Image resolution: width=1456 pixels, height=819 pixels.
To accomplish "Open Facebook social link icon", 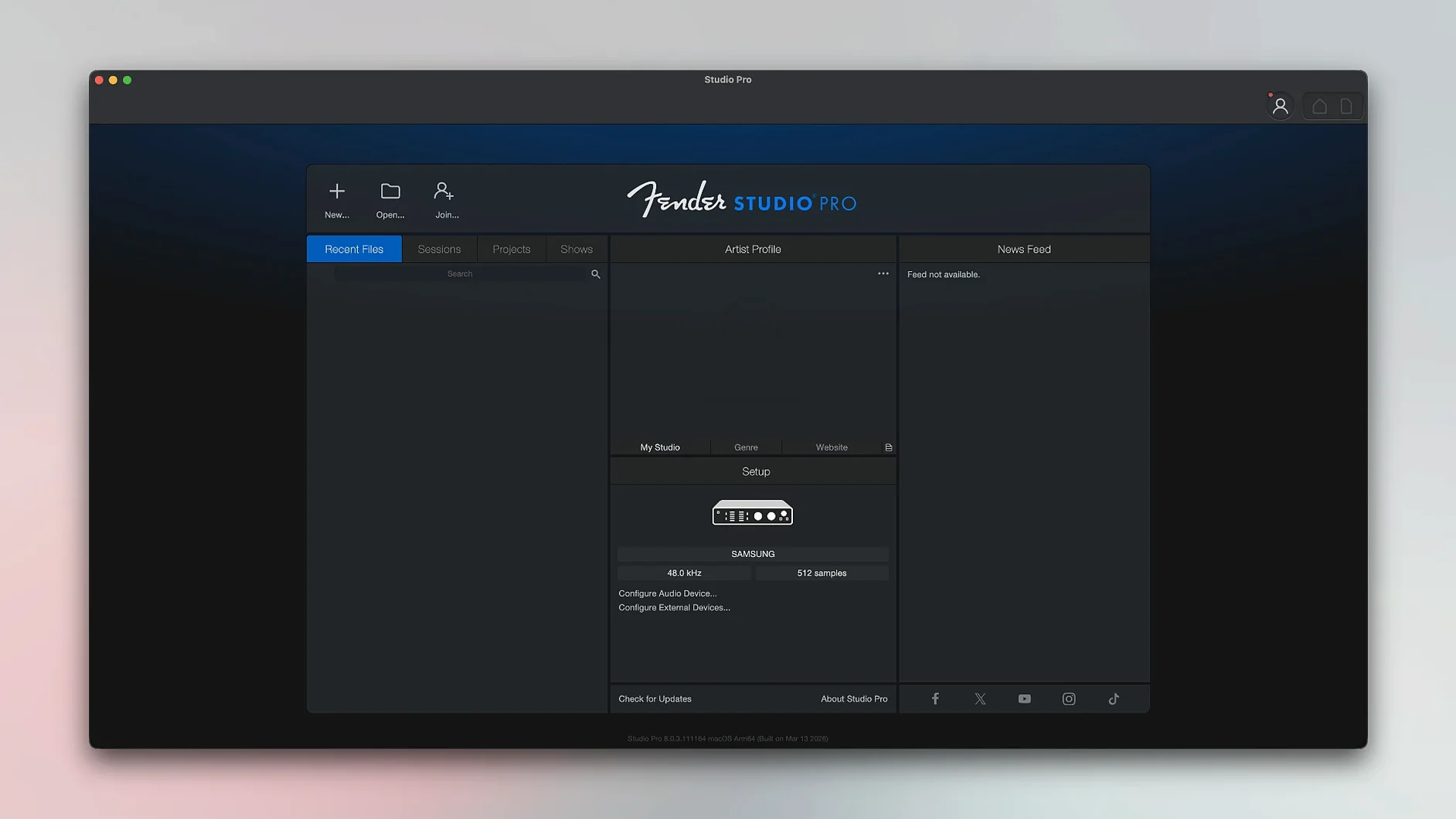I will tap(935, 698).
